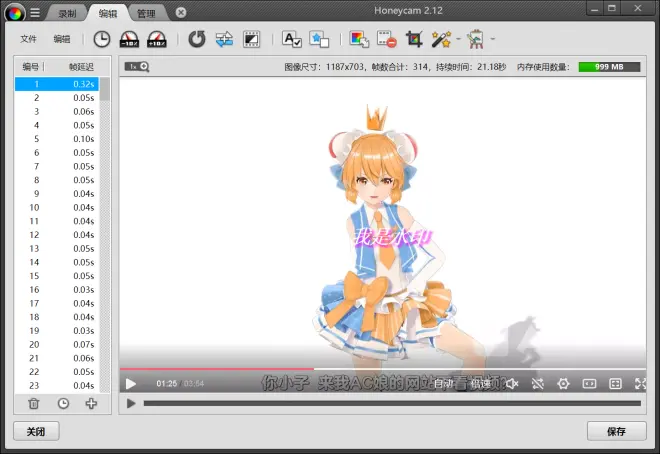
Task: Select frame 13 in the list
Action: pyautogui.click(x=57, y=248)
